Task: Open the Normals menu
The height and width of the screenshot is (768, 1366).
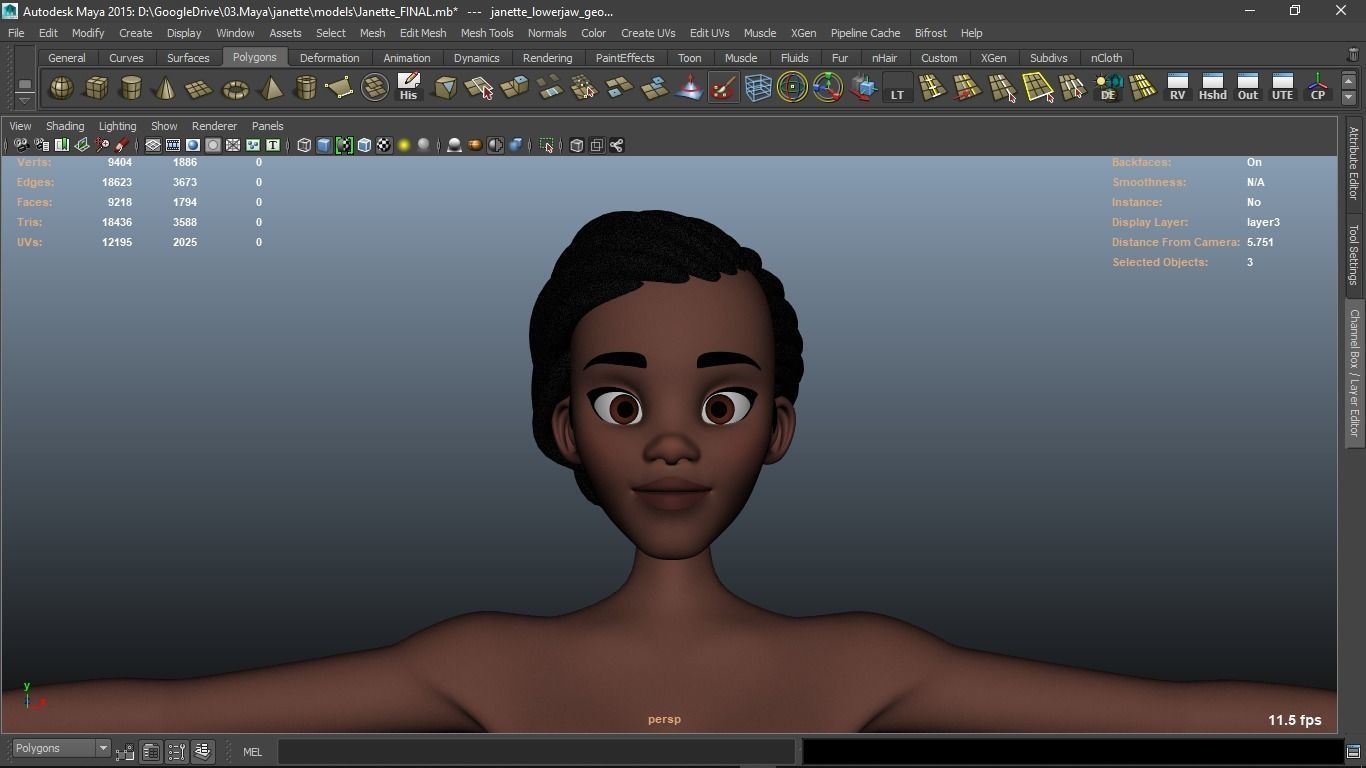Action: click(x=547, y=33)
